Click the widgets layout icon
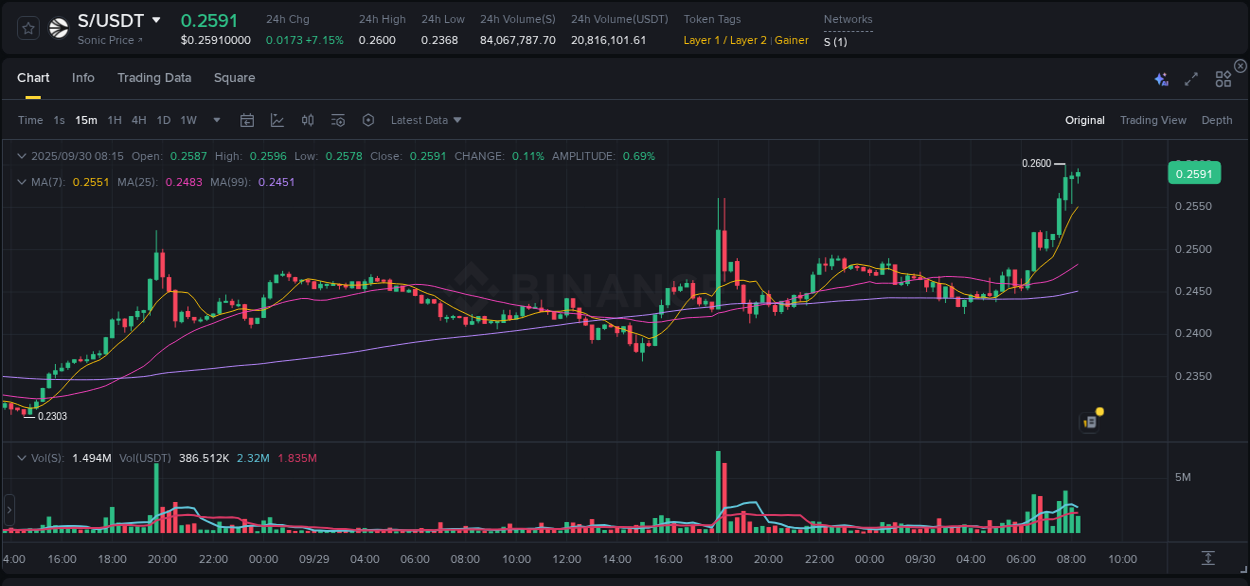 click(1223, 78)
